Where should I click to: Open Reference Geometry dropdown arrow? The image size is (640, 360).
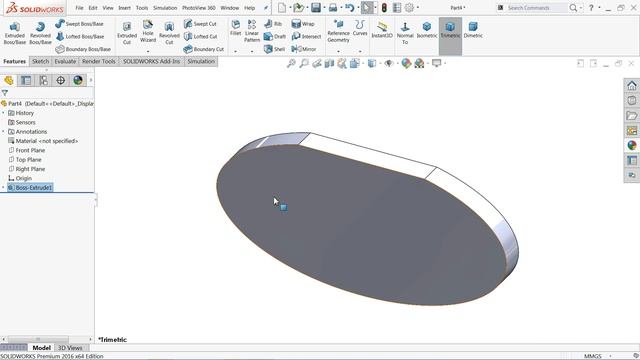(x=338, y=51)
